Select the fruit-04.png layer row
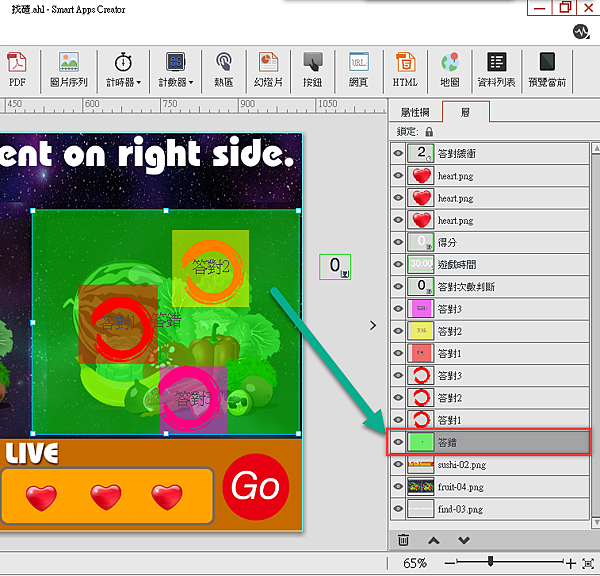 point(490,487)
